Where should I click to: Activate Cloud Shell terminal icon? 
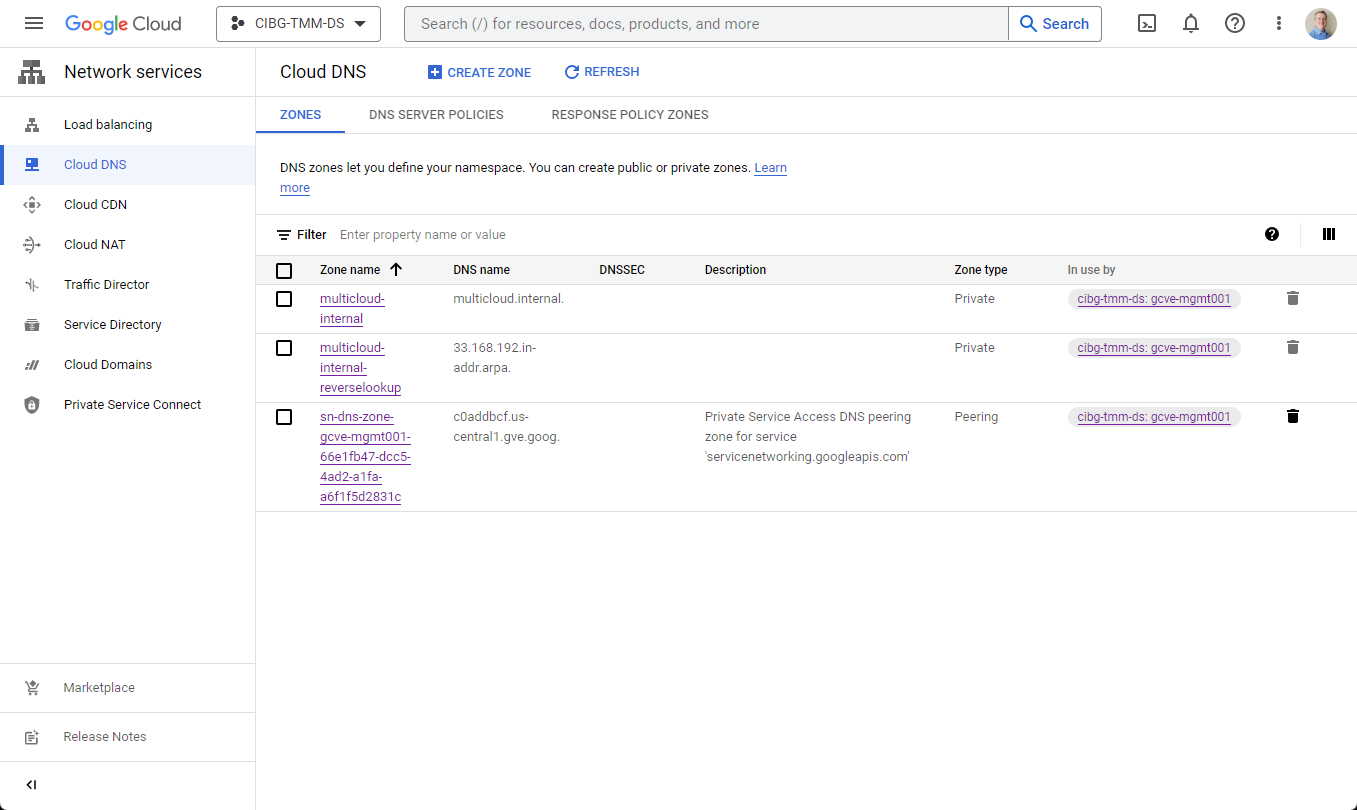pos(1147,23)
